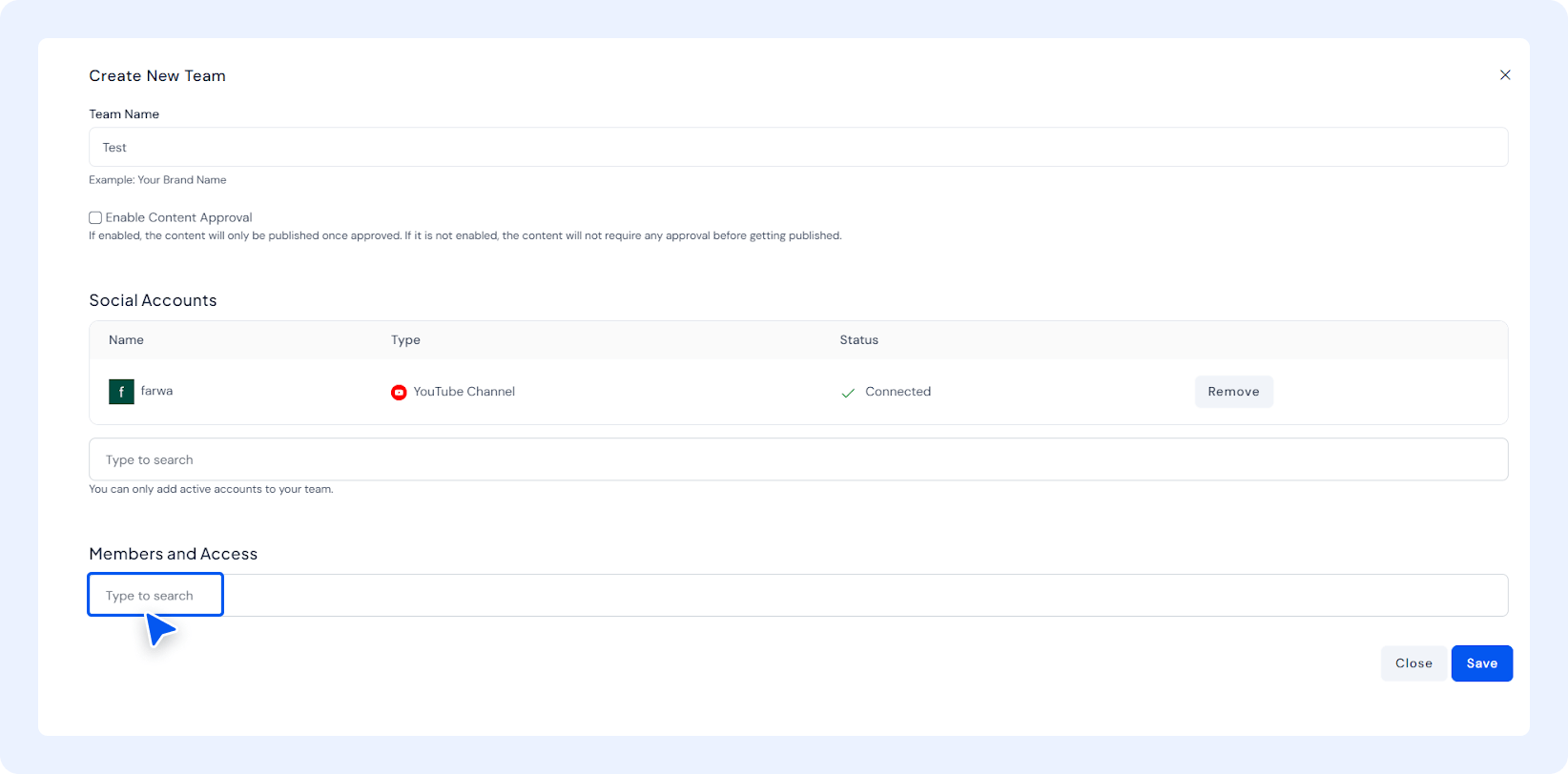Click the Type column header

pos(405,340)
